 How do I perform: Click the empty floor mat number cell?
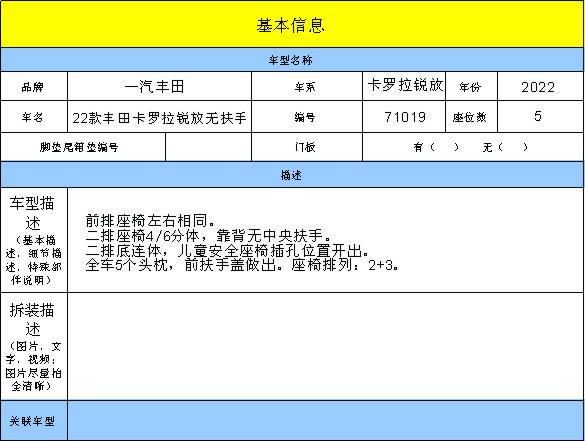[209, 147]
